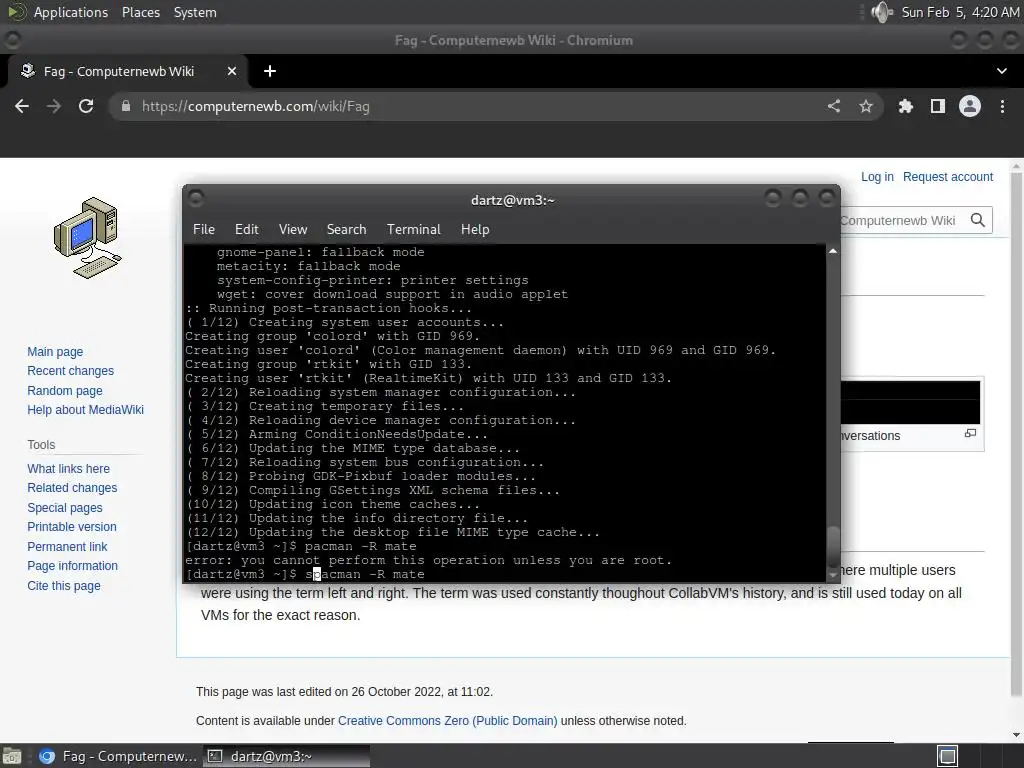Open the terminal File menu
1024x768 pixels.
click(204, 229)
